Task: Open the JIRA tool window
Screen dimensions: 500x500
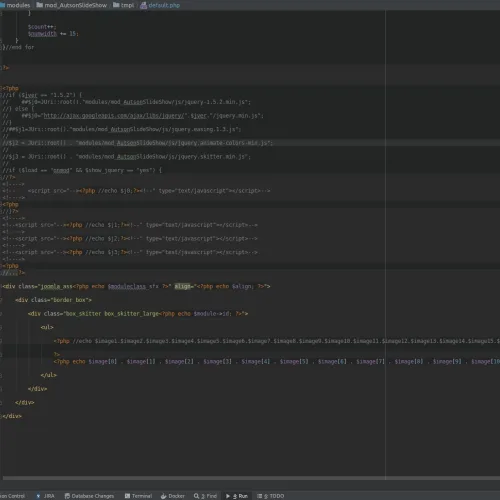Action: [45, 496]
